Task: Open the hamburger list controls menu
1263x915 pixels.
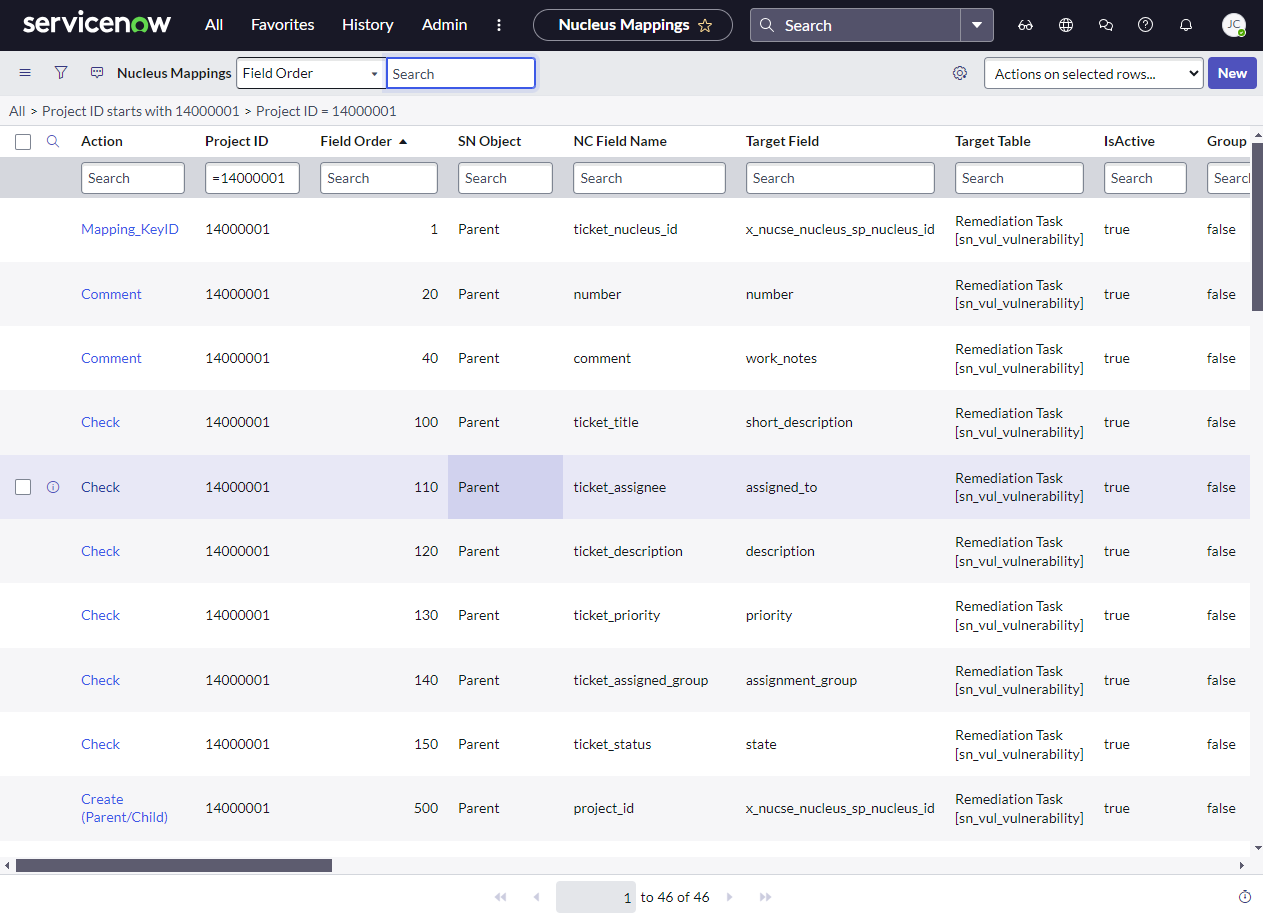Action: tap(25, 73)
